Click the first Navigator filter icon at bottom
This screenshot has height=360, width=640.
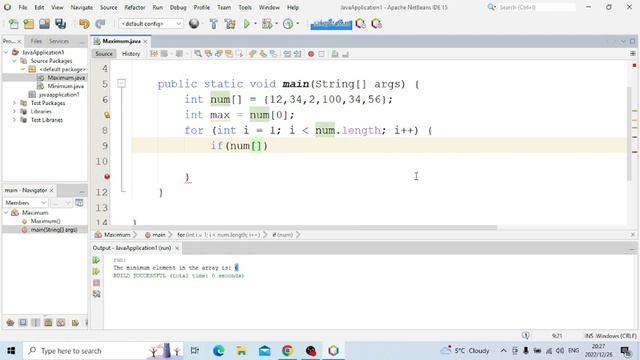pyautogui.click(x=10, y=323)
